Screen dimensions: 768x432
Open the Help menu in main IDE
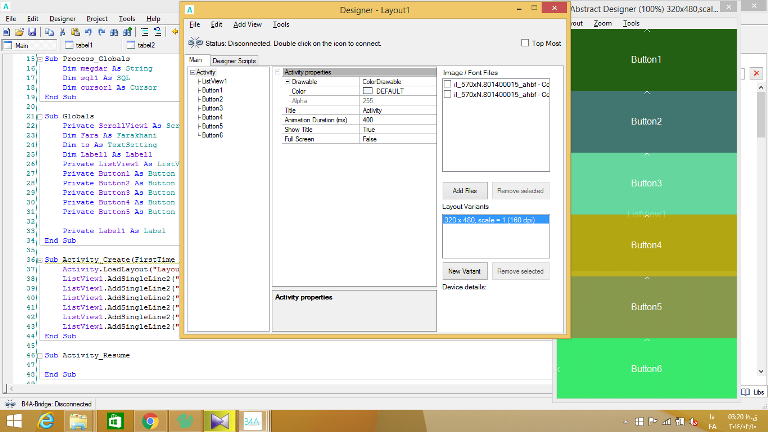coord(153,19)
